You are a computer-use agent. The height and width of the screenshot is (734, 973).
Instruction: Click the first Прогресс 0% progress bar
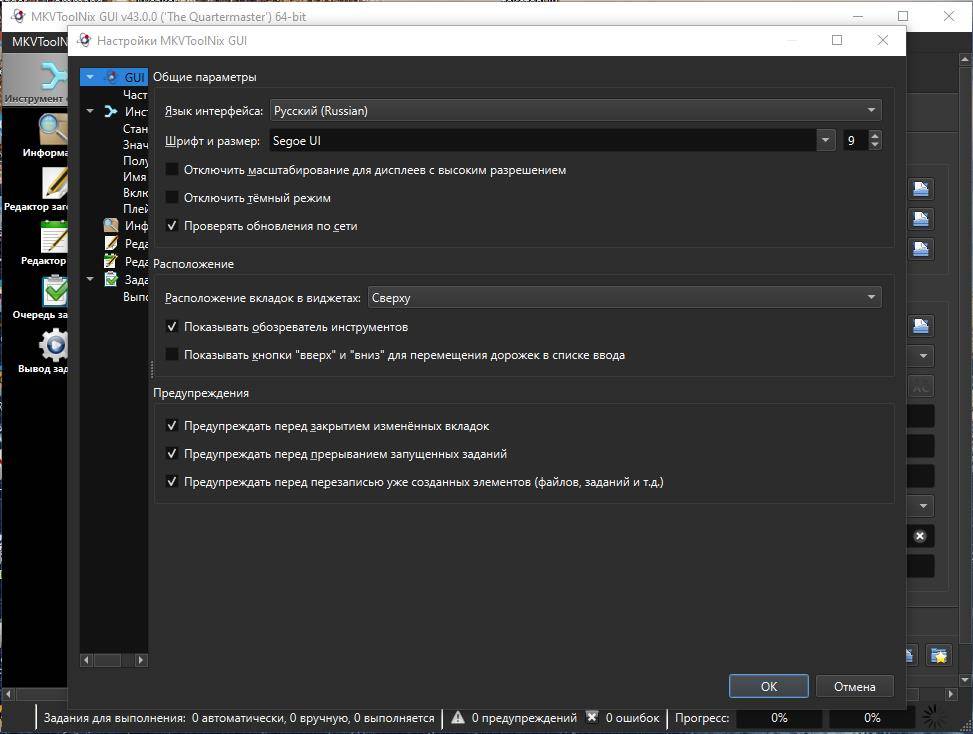tap(779, 718)
